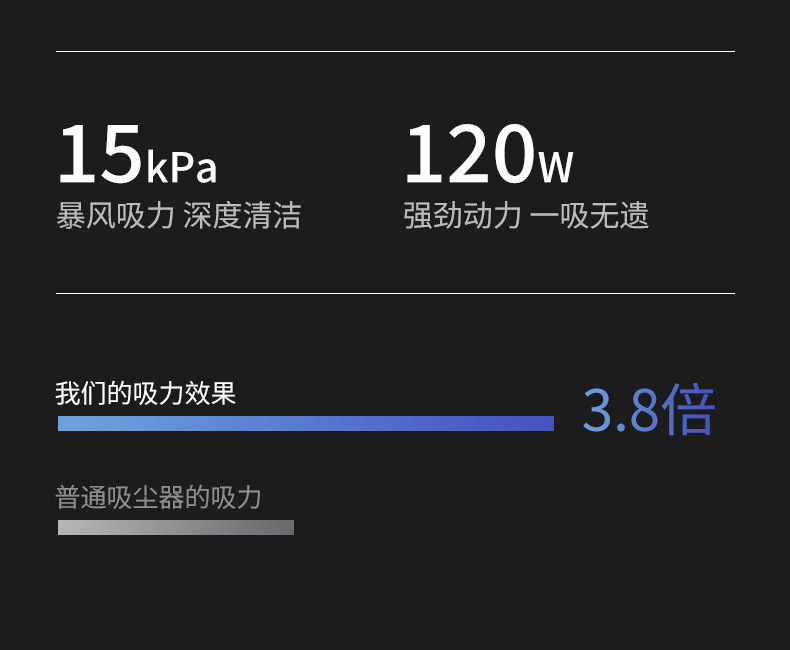Image resolution: width=790 pixels, height=650 pixels.
Task: Click the 普通吸尘器的吸力 label
Action: coord(159,497)
